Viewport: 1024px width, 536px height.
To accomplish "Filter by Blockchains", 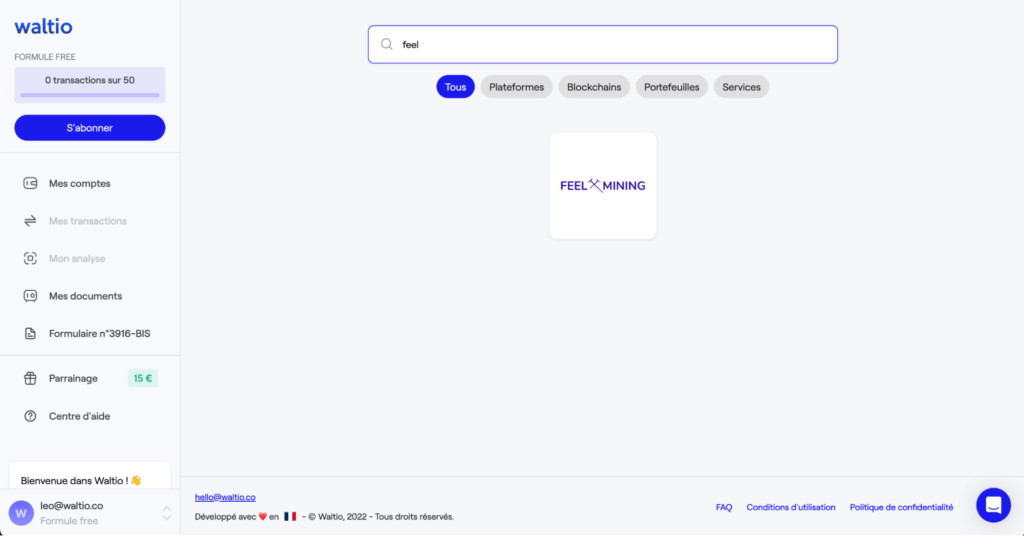I will (594, 87).
